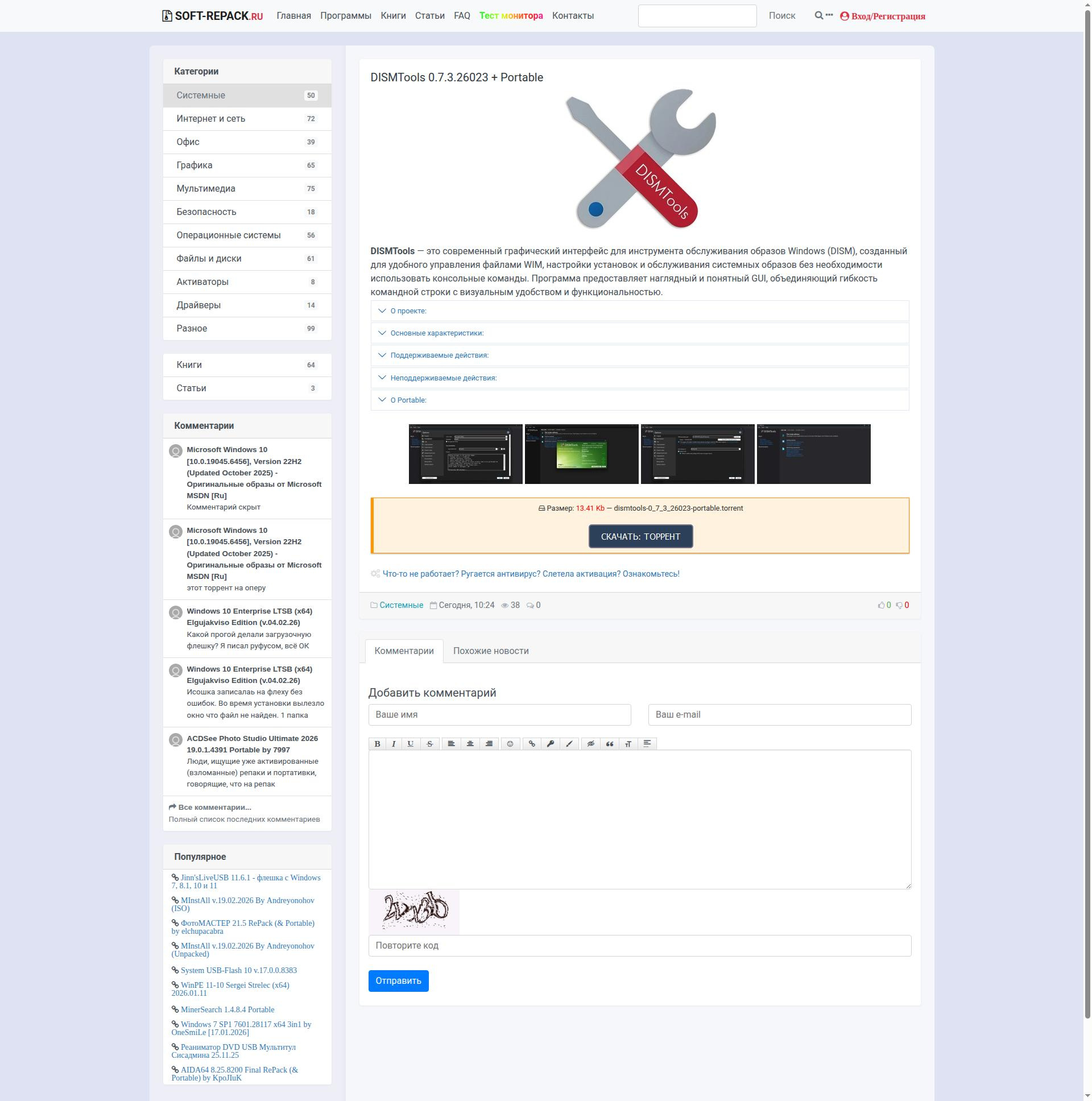Switch to the 'Похожие новости' tab
The image size is (1092, 1101).
point(491,651)
